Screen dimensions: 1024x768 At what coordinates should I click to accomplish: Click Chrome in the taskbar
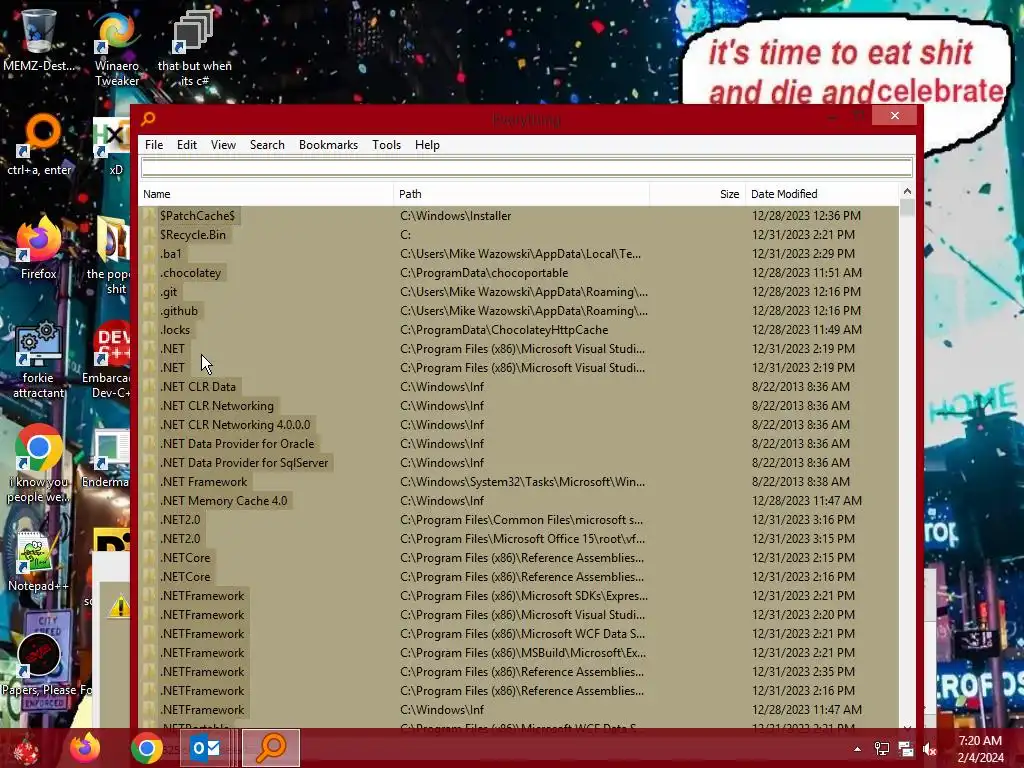pos(146,748)
